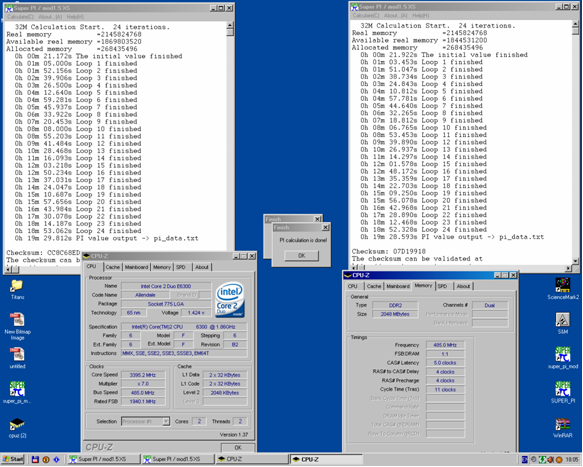Screen dimensions: 583x467
Task: Select the ScienceMark2 desktop icon
Action: tap(563, 289)
